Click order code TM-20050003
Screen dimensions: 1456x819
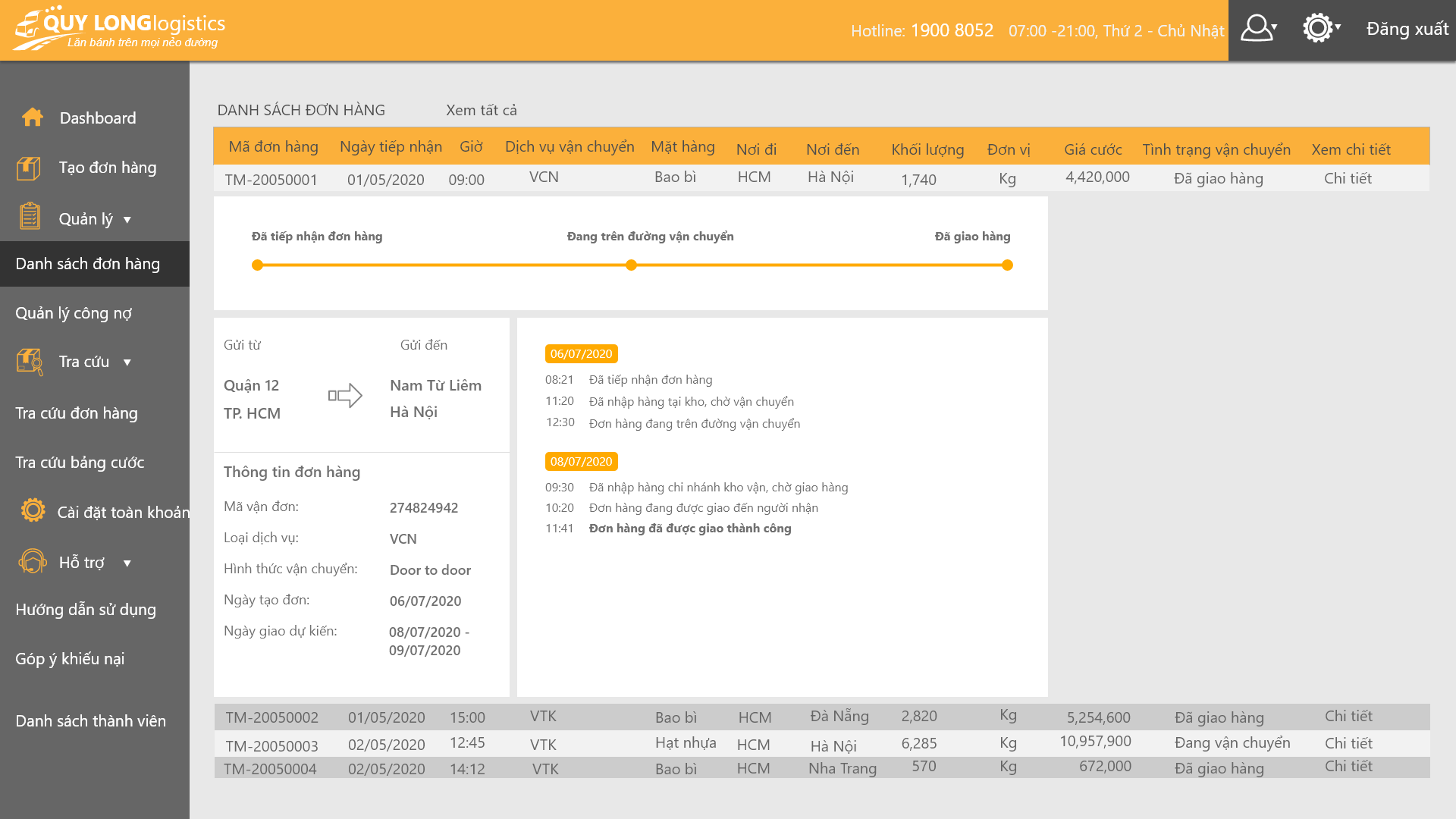click(271, 746)
